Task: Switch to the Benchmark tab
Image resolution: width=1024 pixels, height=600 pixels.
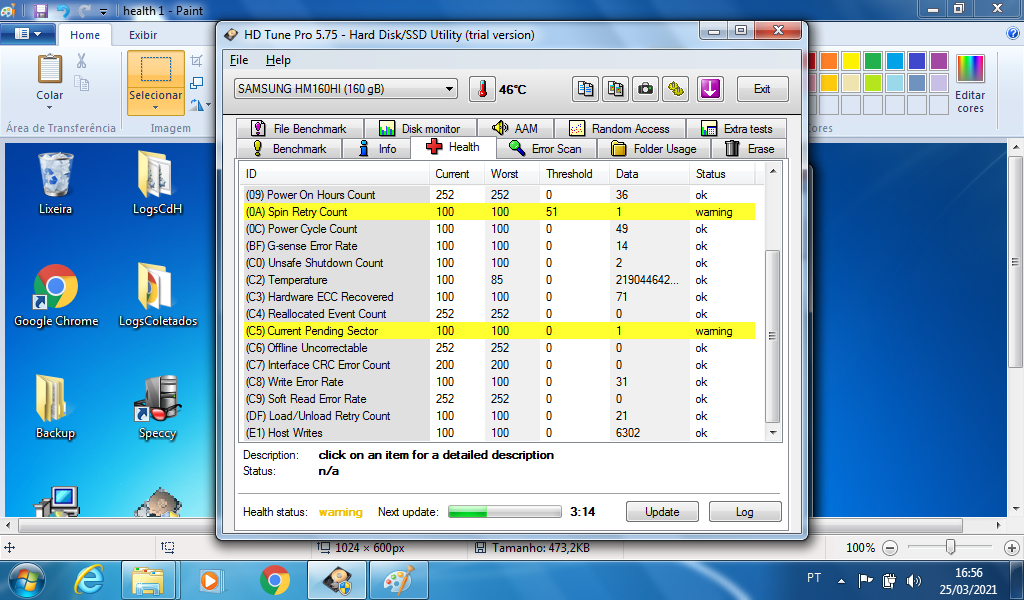Action: (x=289, y=149)
